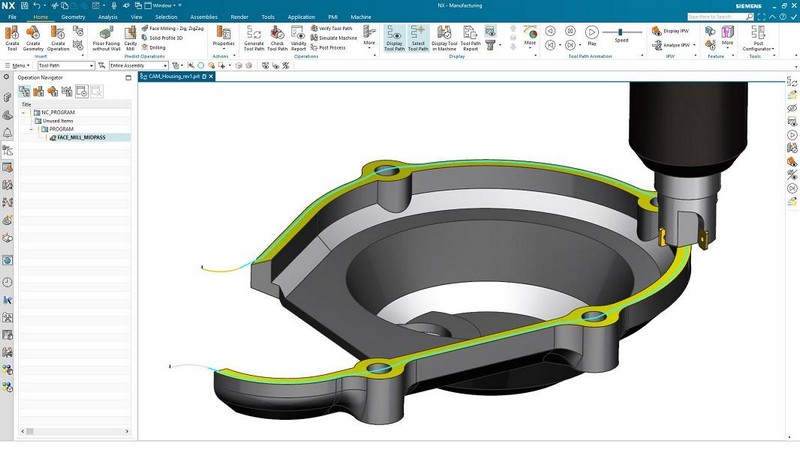
Task: Open the Tool Path selection filter combo
Action: coord(66,66)
